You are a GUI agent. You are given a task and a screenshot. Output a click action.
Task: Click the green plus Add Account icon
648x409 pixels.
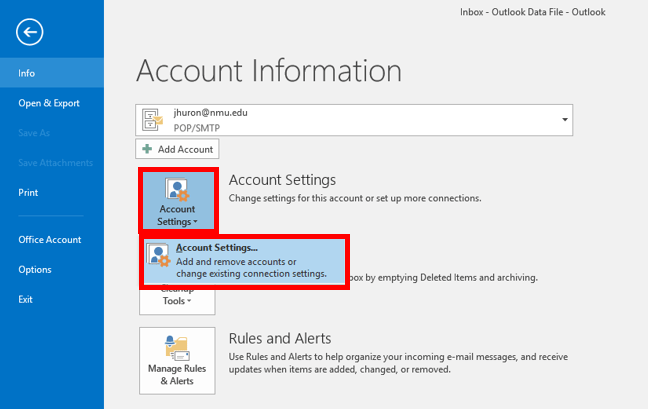click(148, 149)
